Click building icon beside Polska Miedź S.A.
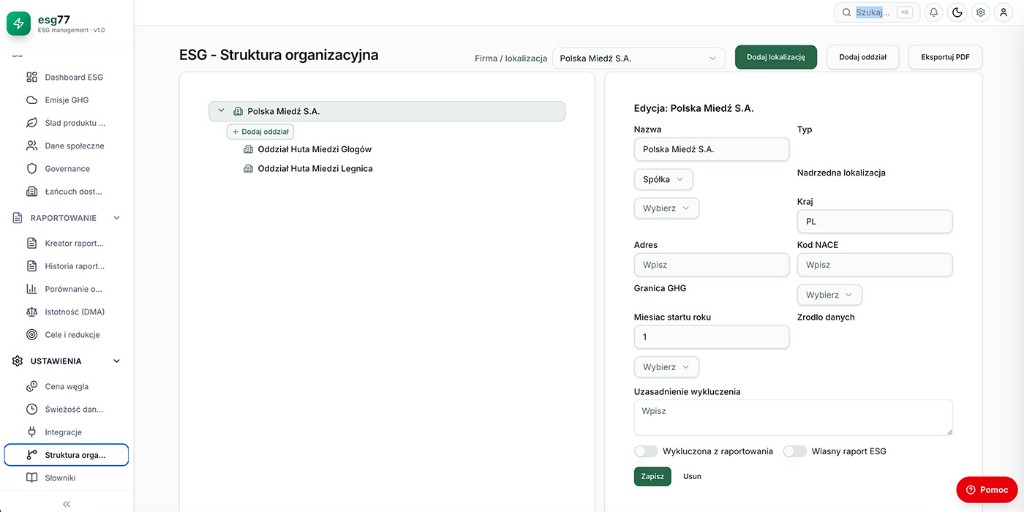 pyautogui.click(x=238, y=111)
